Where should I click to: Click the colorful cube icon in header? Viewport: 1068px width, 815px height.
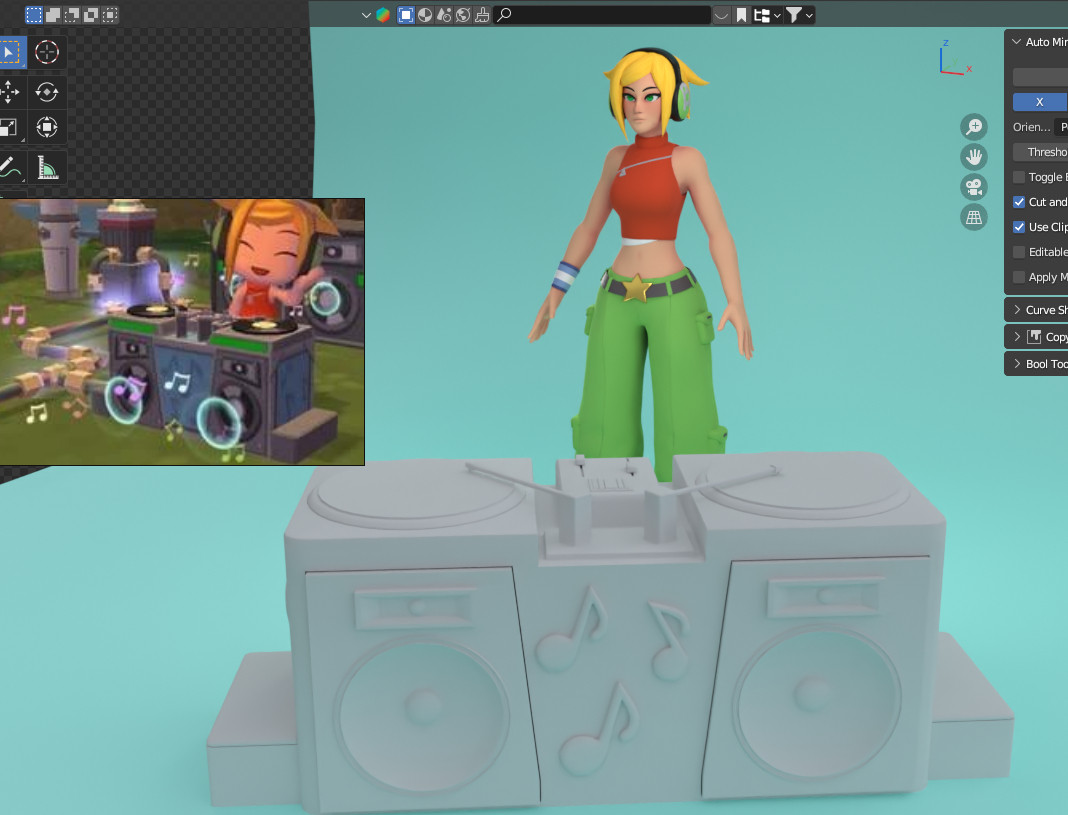383,15
